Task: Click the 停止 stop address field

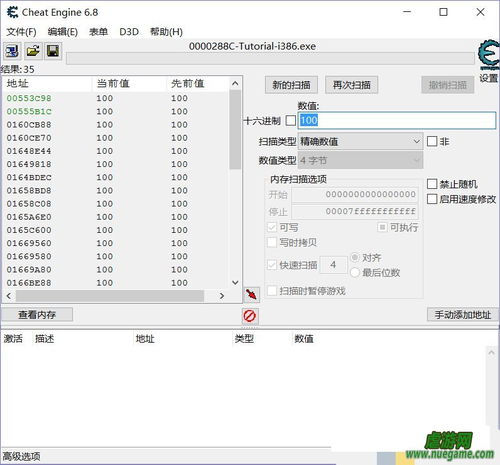Action: point(355,211)
